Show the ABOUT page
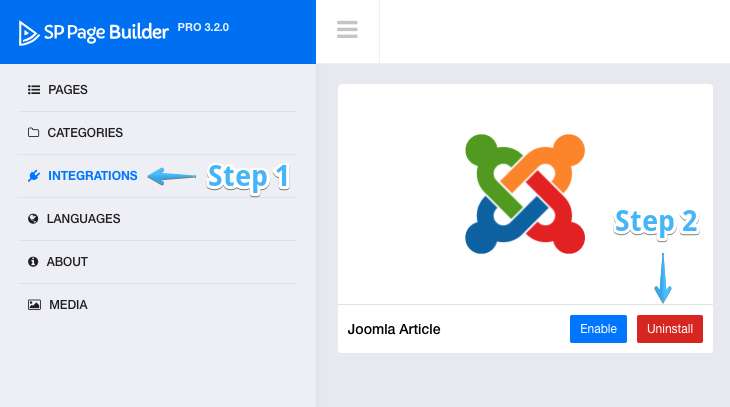730x407 pixels. coord(68,262)
